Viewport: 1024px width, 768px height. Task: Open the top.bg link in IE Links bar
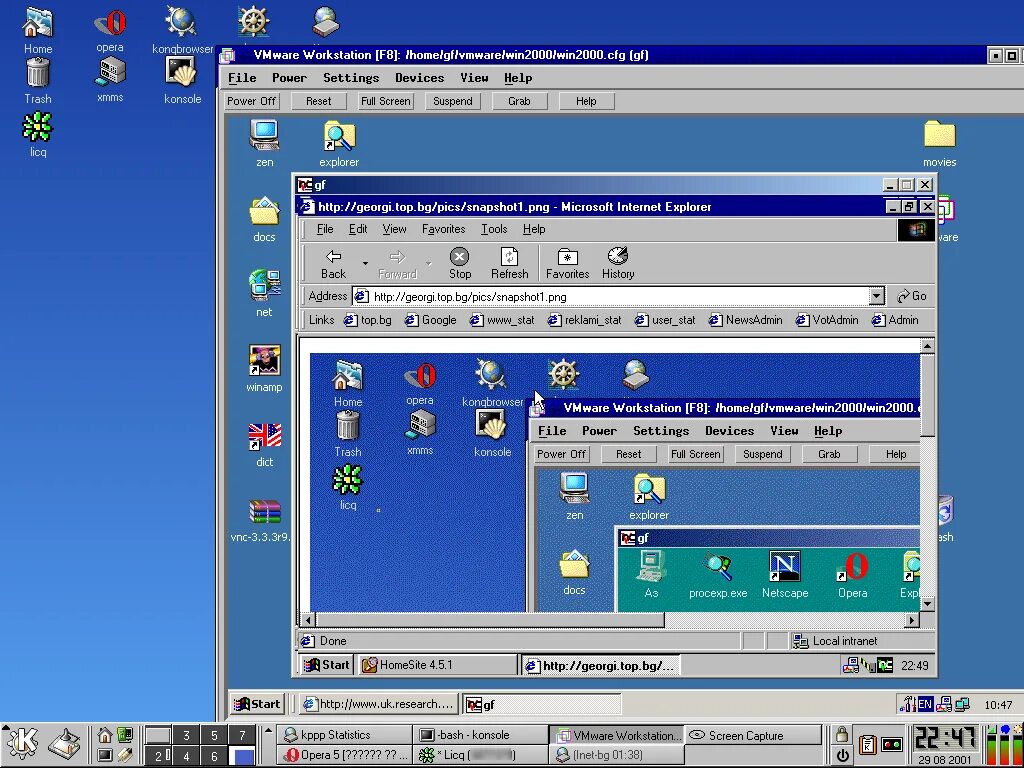pyautogui.click(x=368, y=320)
